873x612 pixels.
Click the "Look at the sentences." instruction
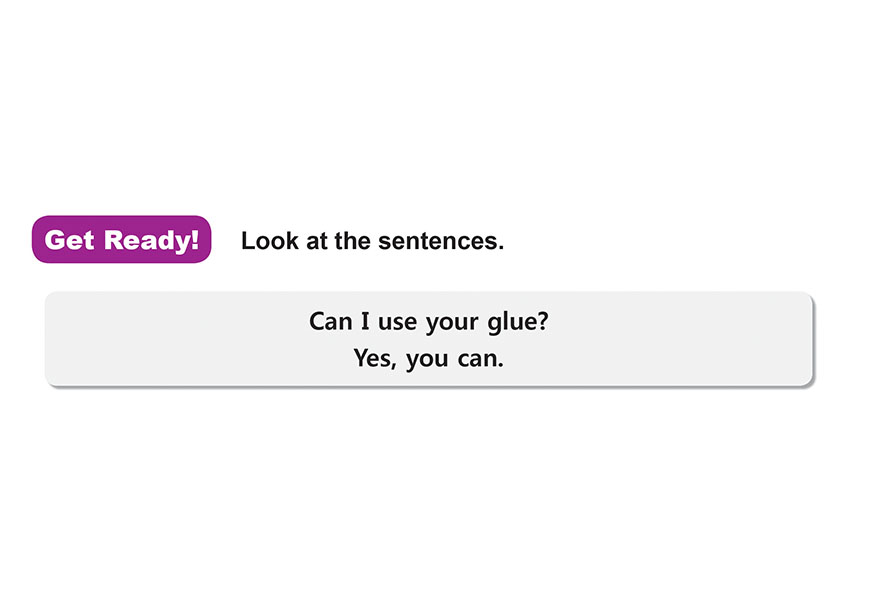(x=372, y=241)
